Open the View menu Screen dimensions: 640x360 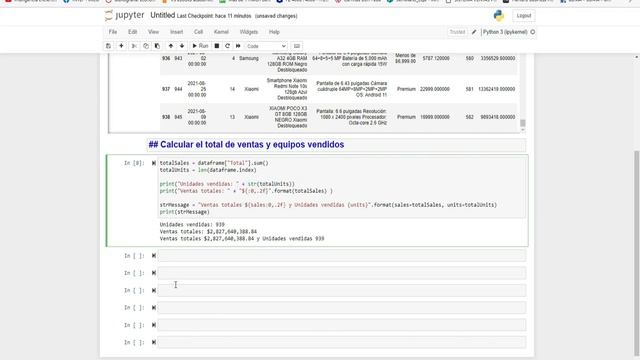tap(153, 32)
